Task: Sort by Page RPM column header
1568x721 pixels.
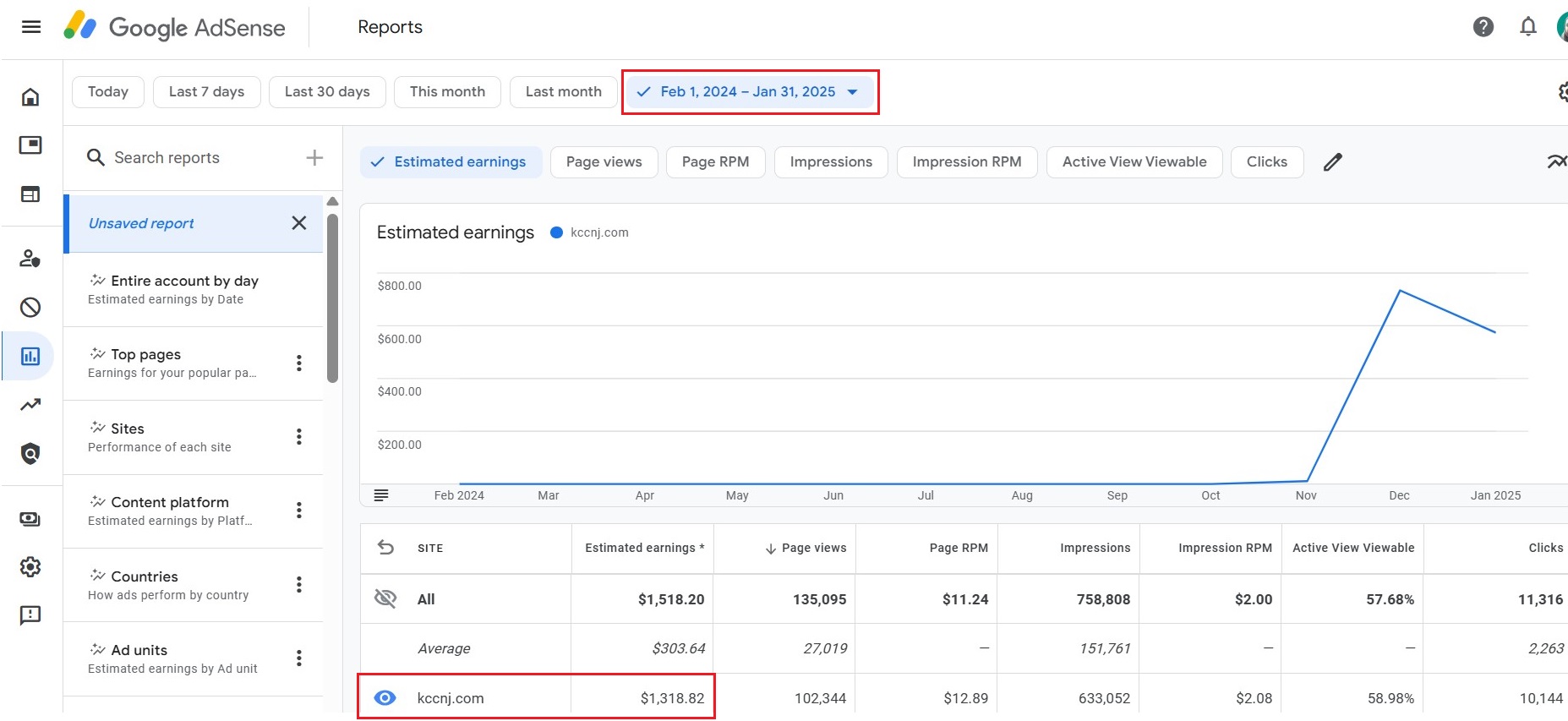Action: click(x=959, y=548)
